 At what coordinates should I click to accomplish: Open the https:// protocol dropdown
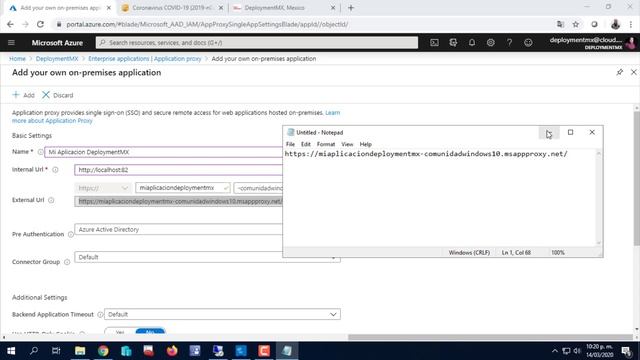click(x=103, y=188)
